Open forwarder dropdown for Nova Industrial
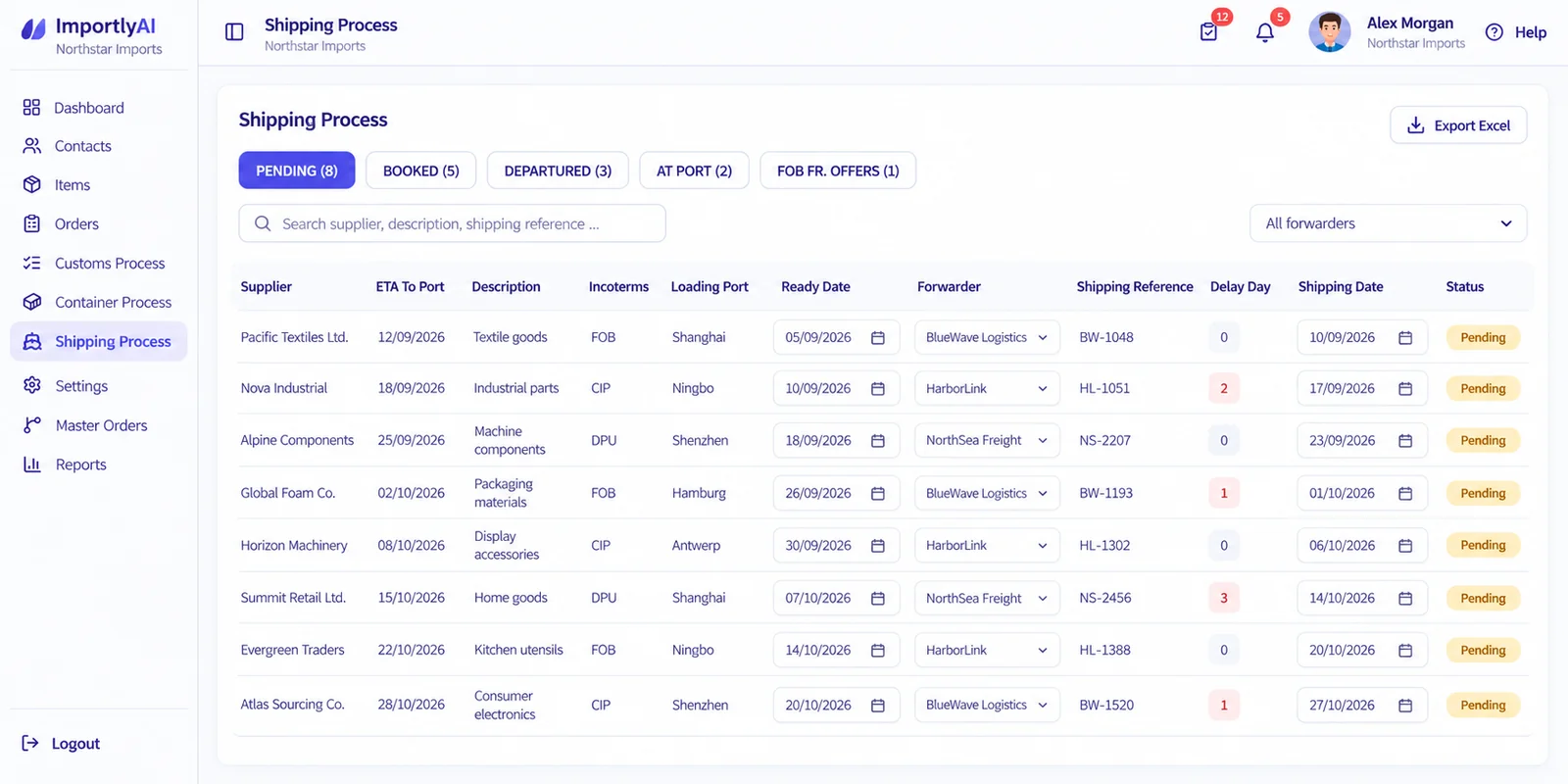Screen dimensions: 1568x784 [x=987, y=389]
